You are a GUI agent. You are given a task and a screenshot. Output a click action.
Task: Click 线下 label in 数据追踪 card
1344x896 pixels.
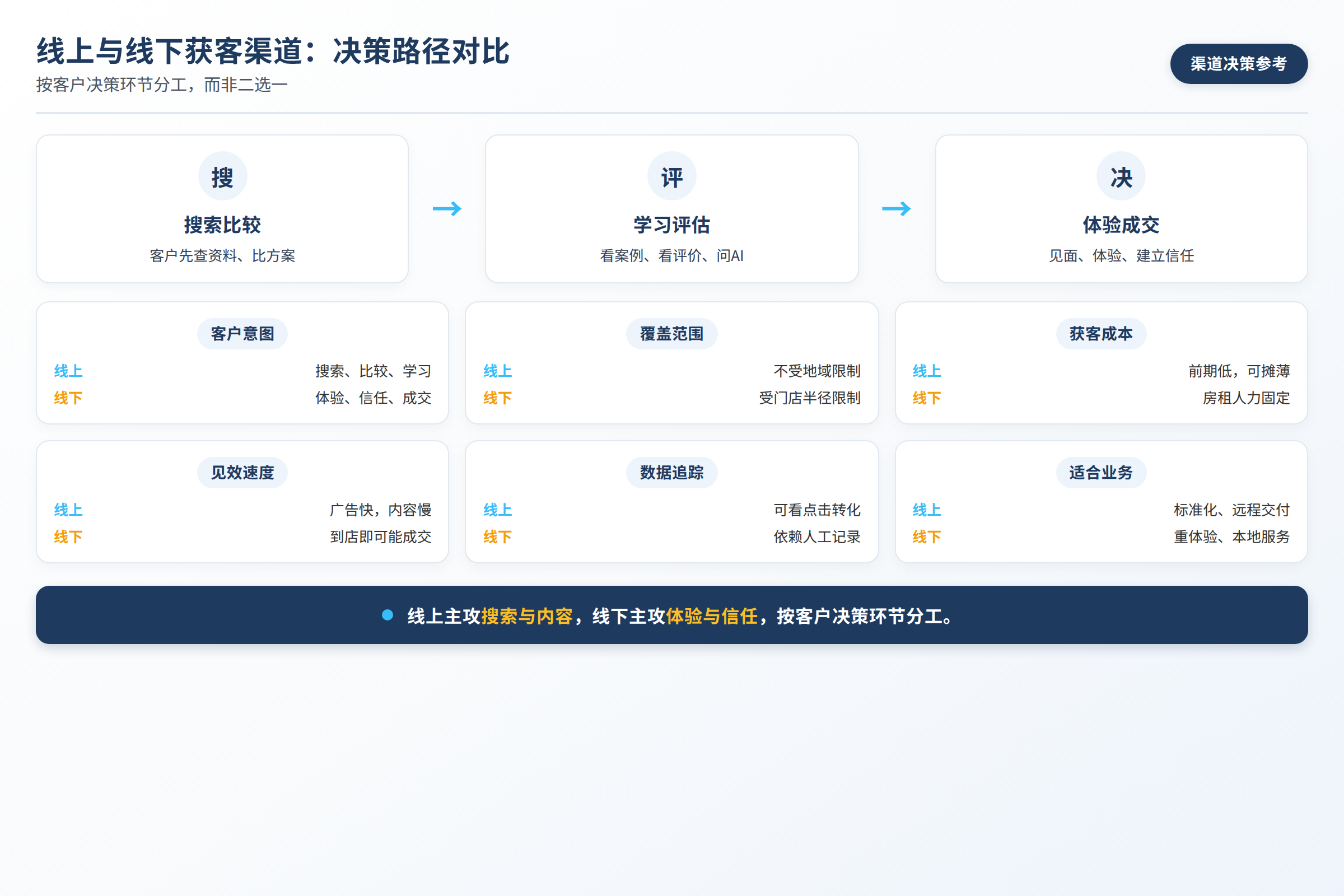pyautogui.click(x=497, y=536)
